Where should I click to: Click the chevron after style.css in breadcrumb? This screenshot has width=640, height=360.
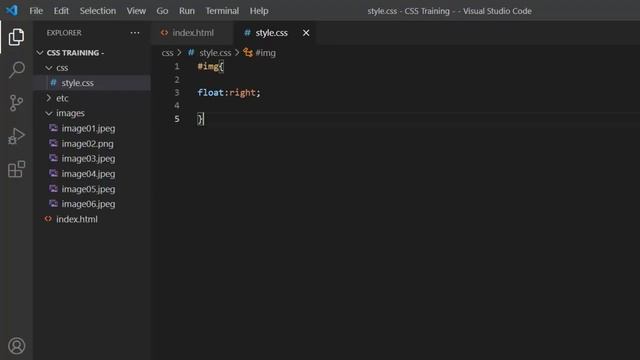click(237, 53)
